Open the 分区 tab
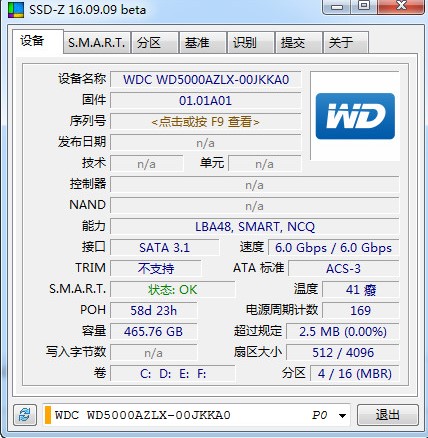 coord(154,42)
